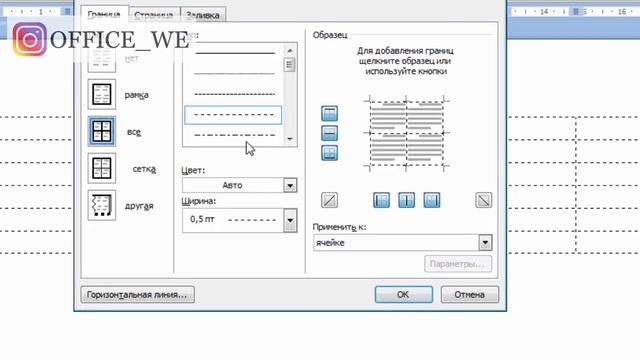This screenshot has height=360, width=640.
Task: Click the OK button
Action: pyautogui.click(x=403, y=294)
